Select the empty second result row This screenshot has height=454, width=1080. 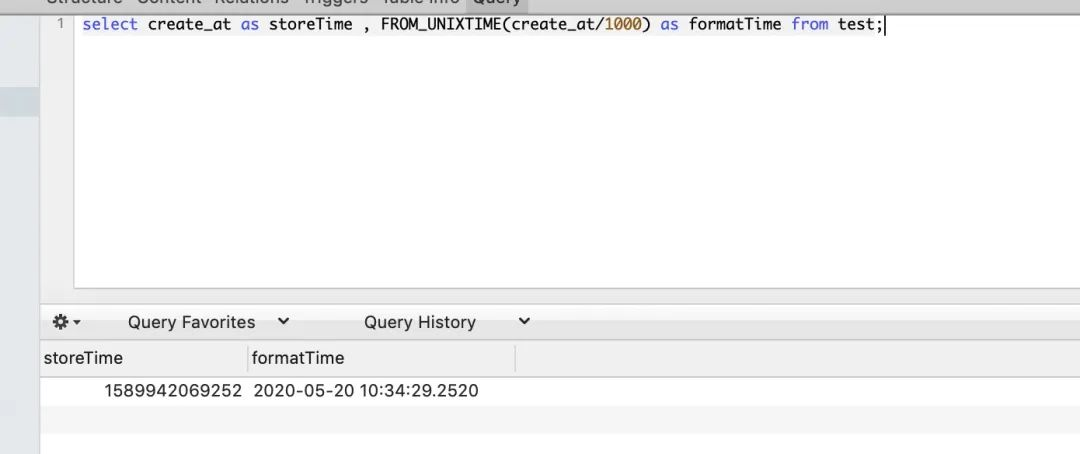[x=560, y=420]
